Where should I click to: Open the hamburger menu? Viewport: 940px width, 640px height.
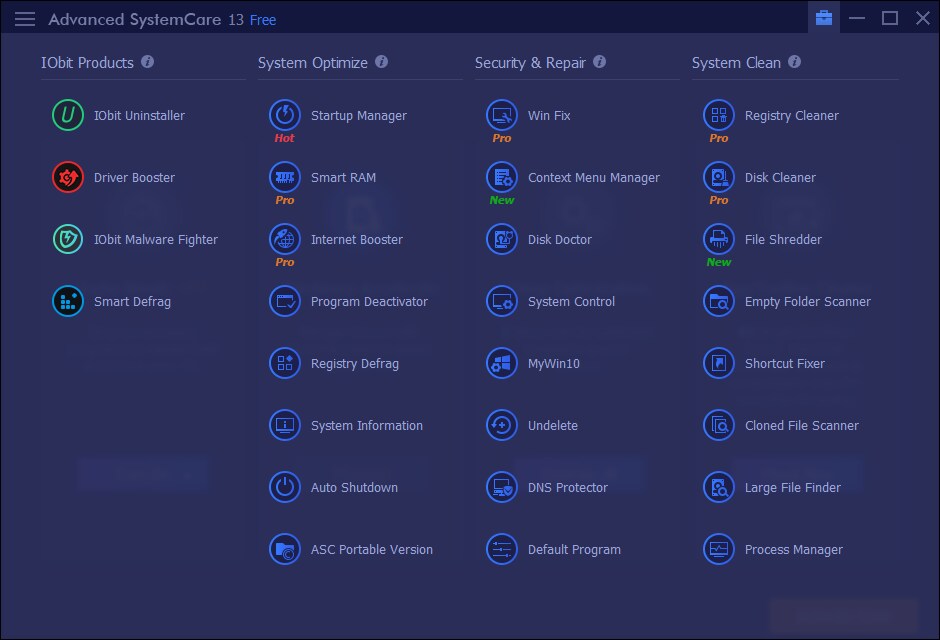(x=25, y=19)
